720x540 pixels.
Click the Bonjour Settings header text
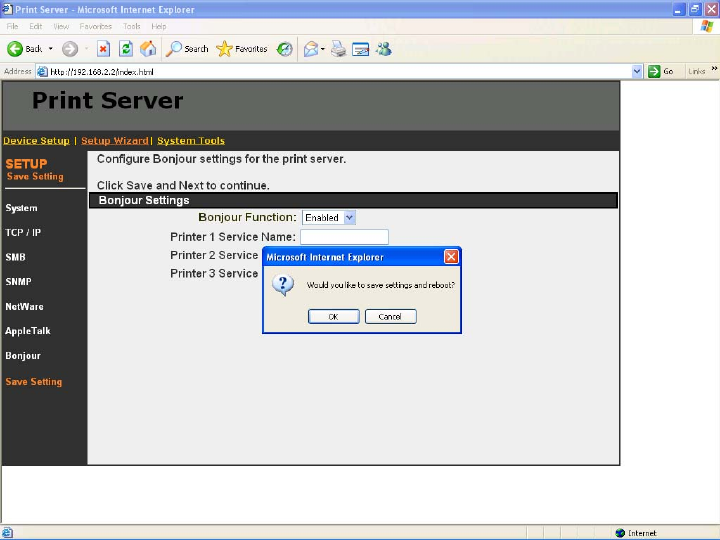click(144, 200)
